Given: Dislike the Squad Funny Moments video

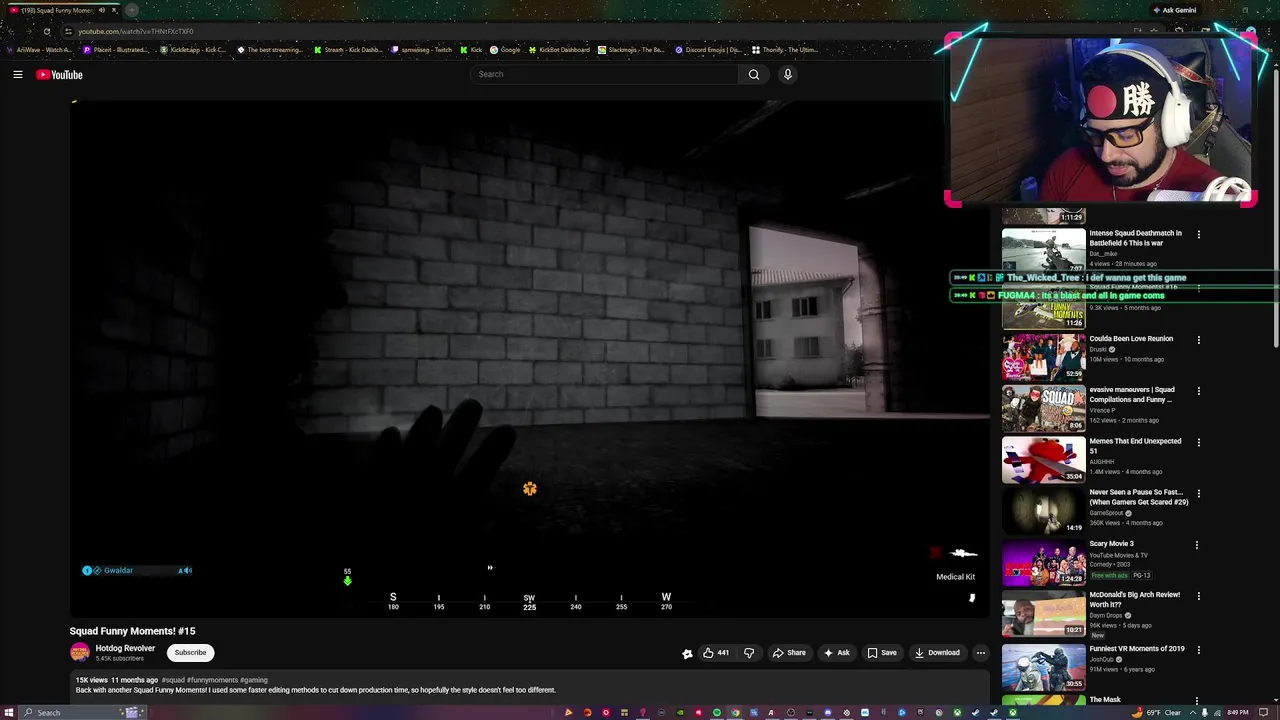Looking at the screenshot, I should pyautogui.click(x=749, y=653).
